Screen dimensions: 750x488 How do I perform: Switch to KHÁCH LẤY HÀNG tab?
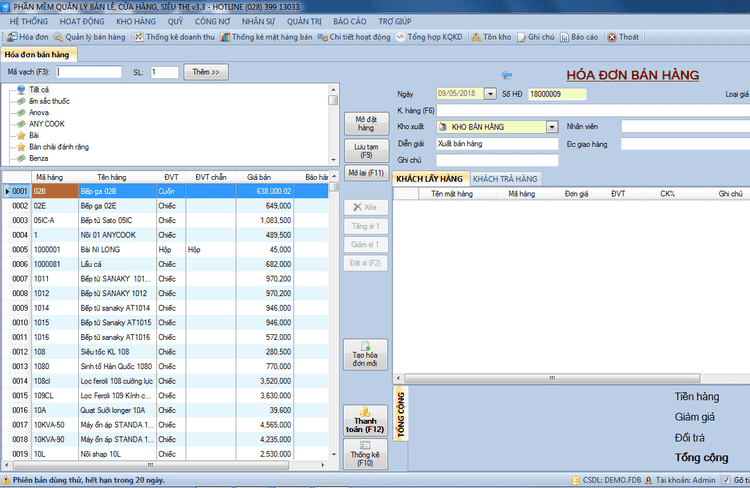pos(430,179)
